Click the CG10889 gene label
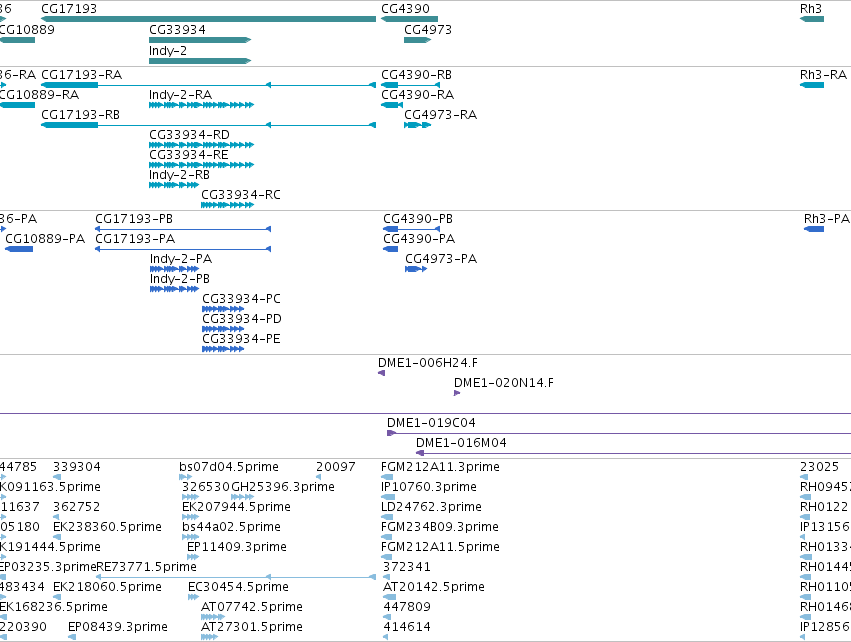 click(27, 29)
